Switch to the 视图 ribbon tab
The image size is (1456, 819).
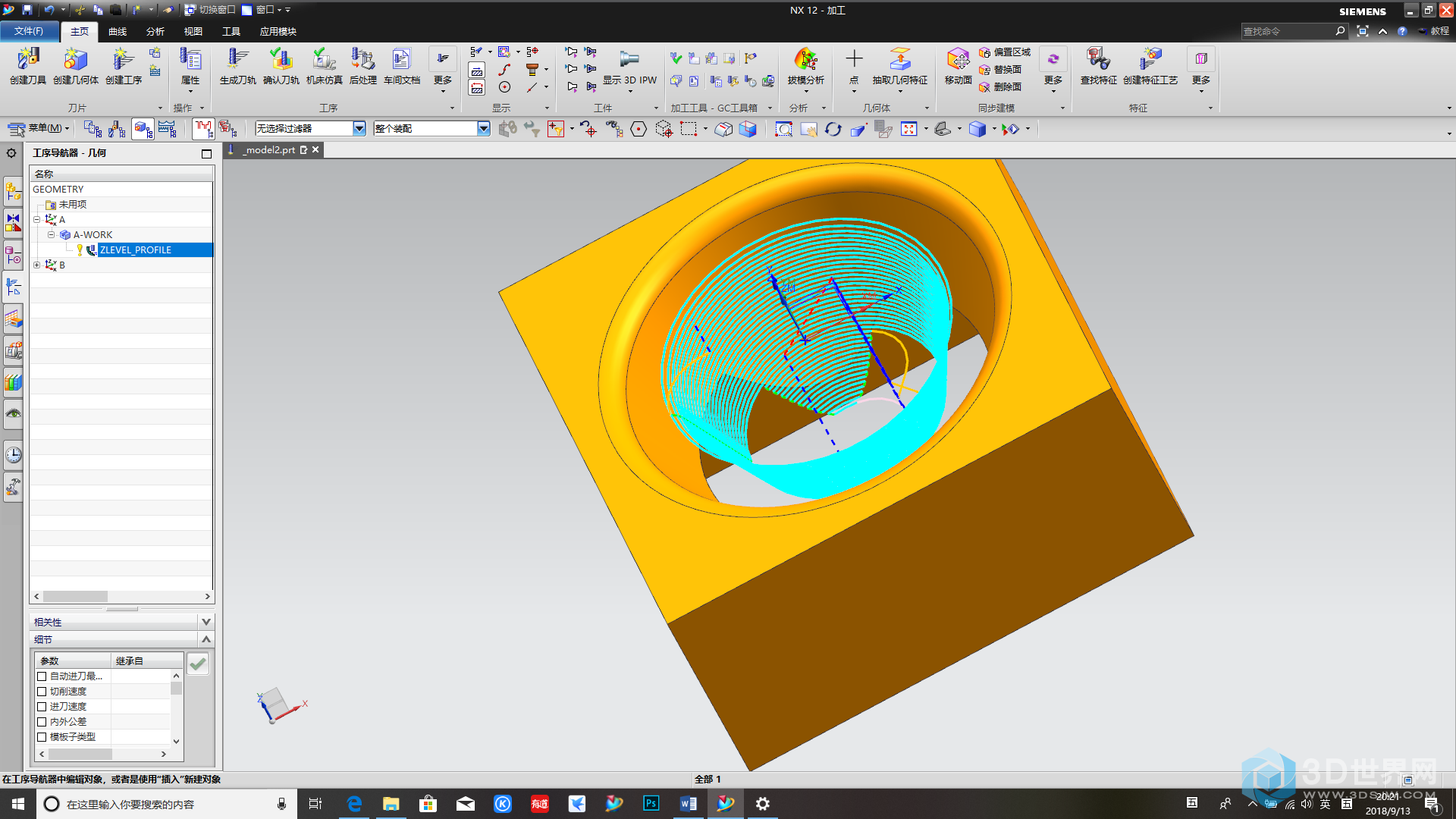[x=193, y=31]
